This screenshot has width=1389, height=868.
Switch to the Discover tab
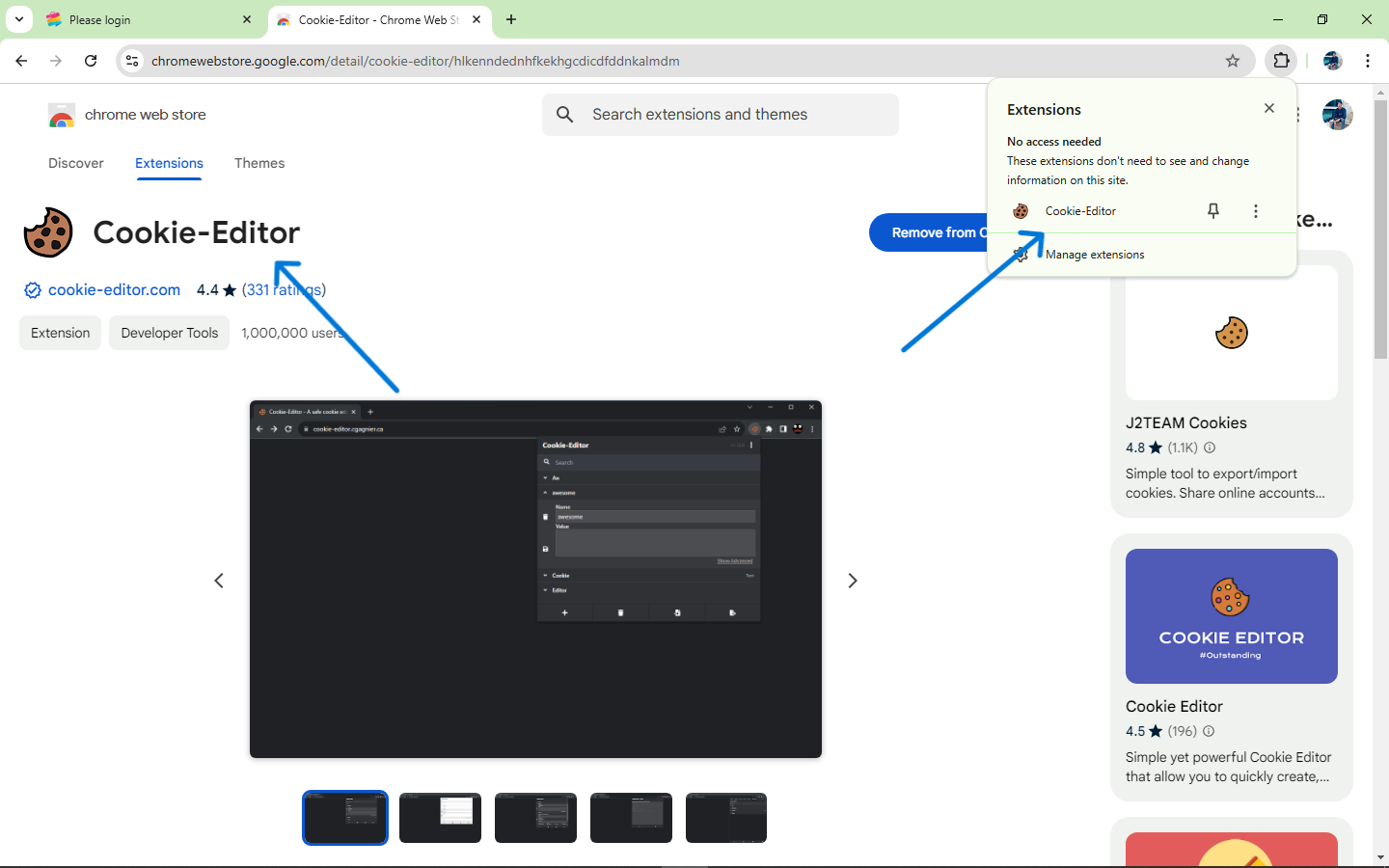click(x=76, y=163)
